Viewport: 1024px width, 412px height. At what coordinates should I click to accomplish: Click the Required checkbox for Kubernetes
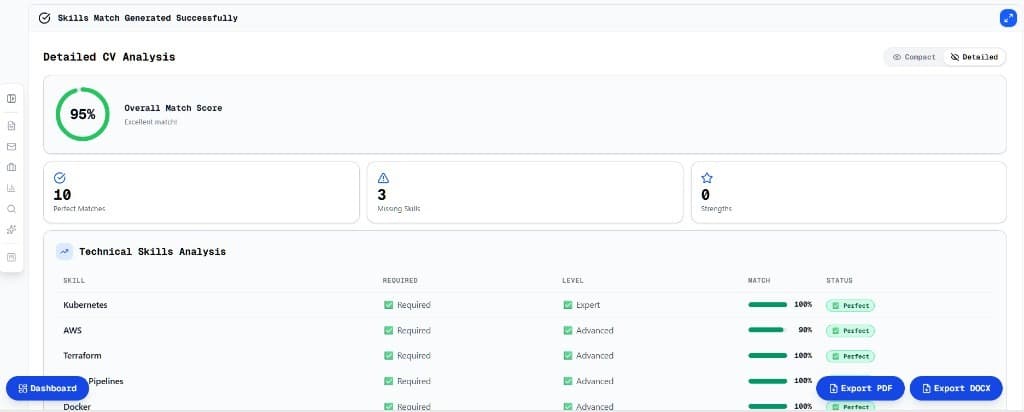click(x=389, y=305)
